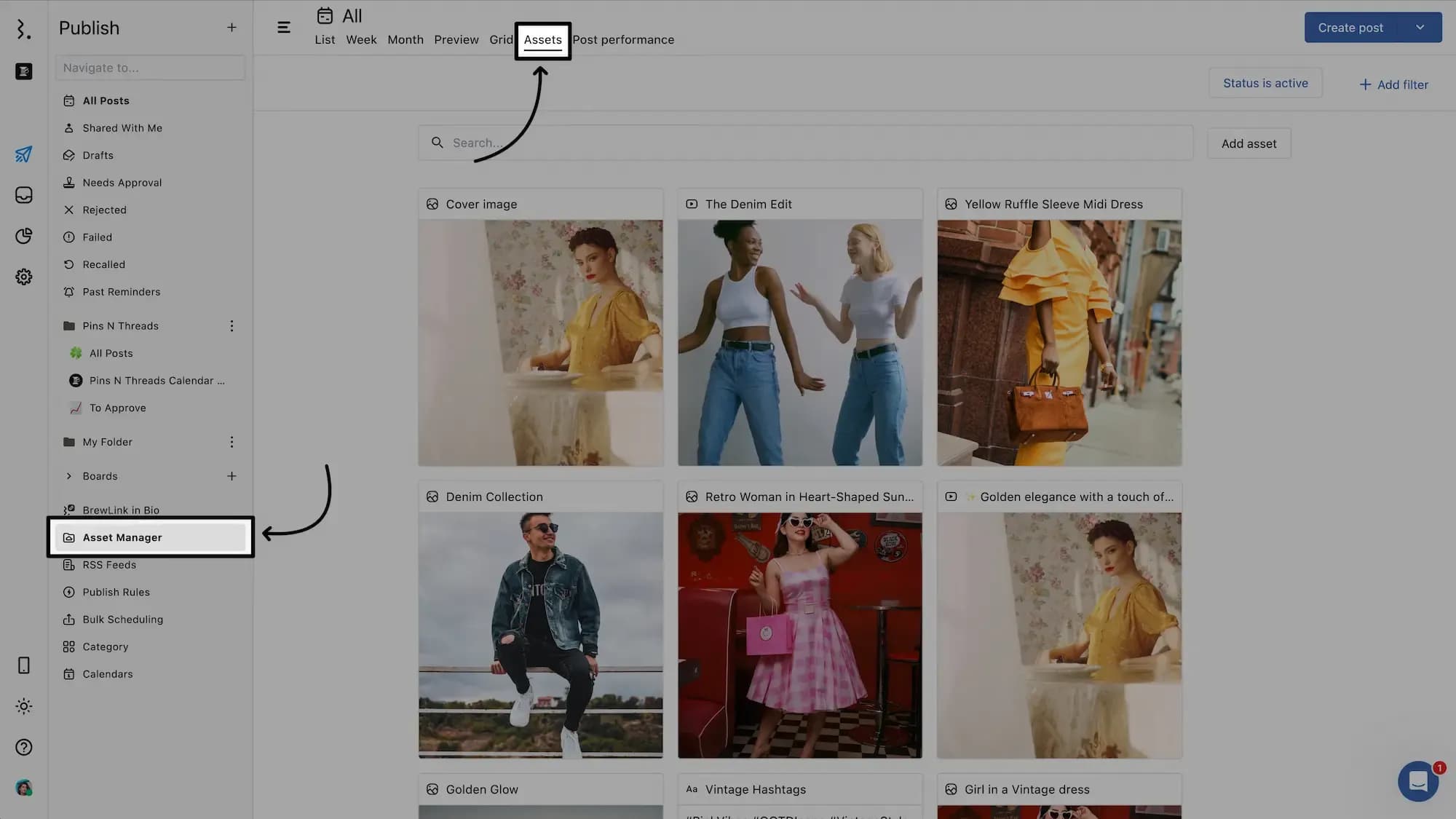Open Create post dropdown arrow
The image size is (1456, 819).
(x=1420, y=28)
